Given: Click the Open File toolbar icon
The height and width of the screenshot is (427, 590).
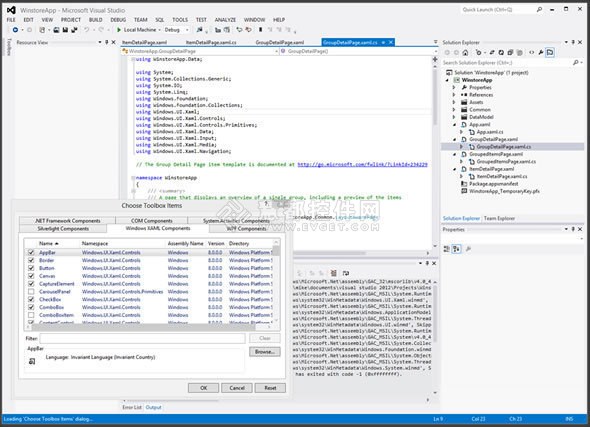Looking at the screenshot, I should (56, 30).
